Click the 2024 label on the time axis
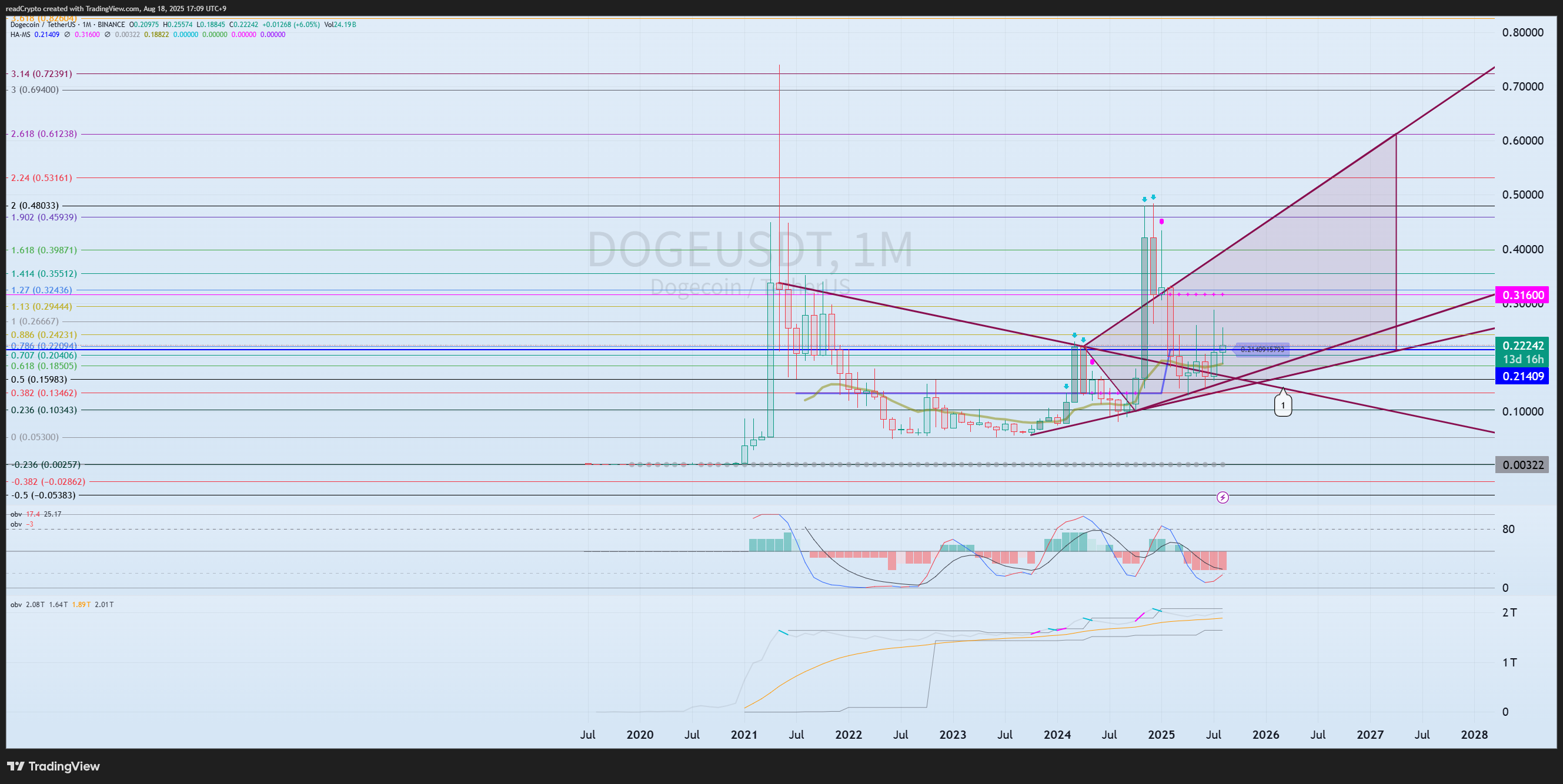The image size is (1563, 784). 1057,735
